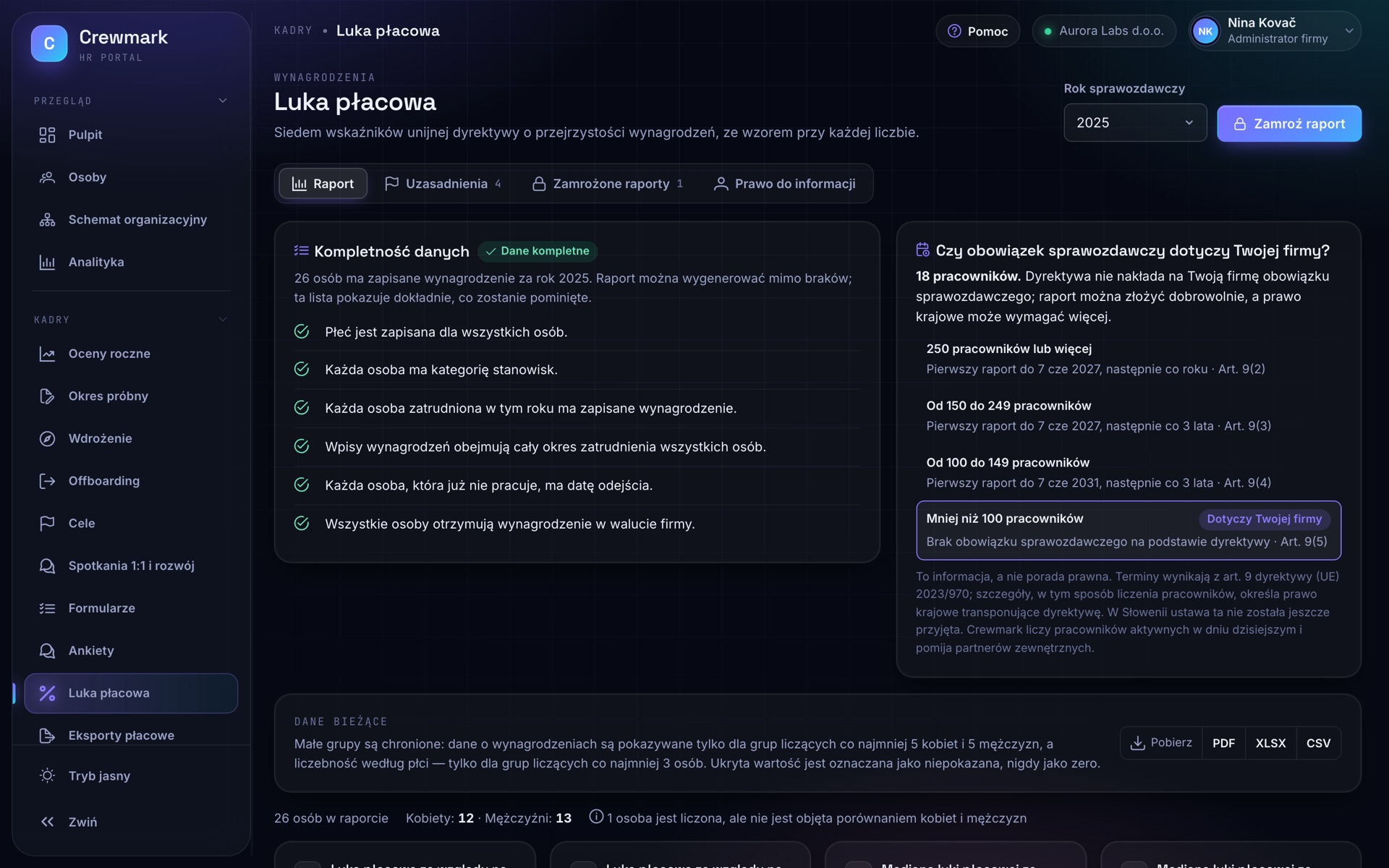Screen dimensions: 1389x868
Task: Open Wdrożenie compass icon
Action: pyautogui.click(x=47, y=438)
